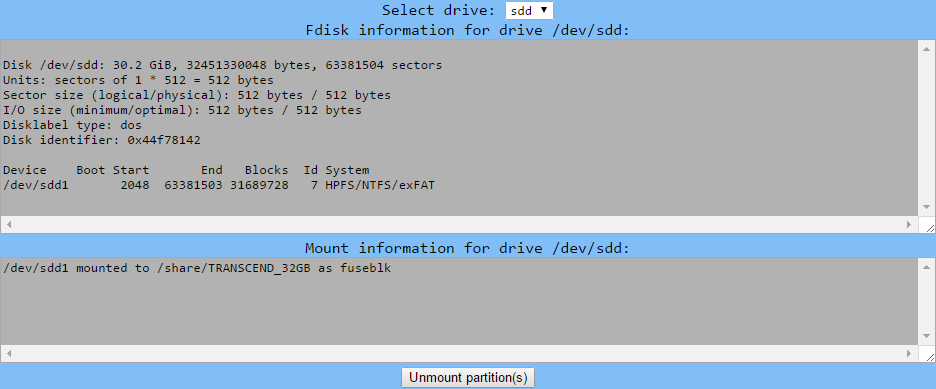Click the Disklabel type: dos line
This screenshot has width=936, height=389.
[72, 125]
